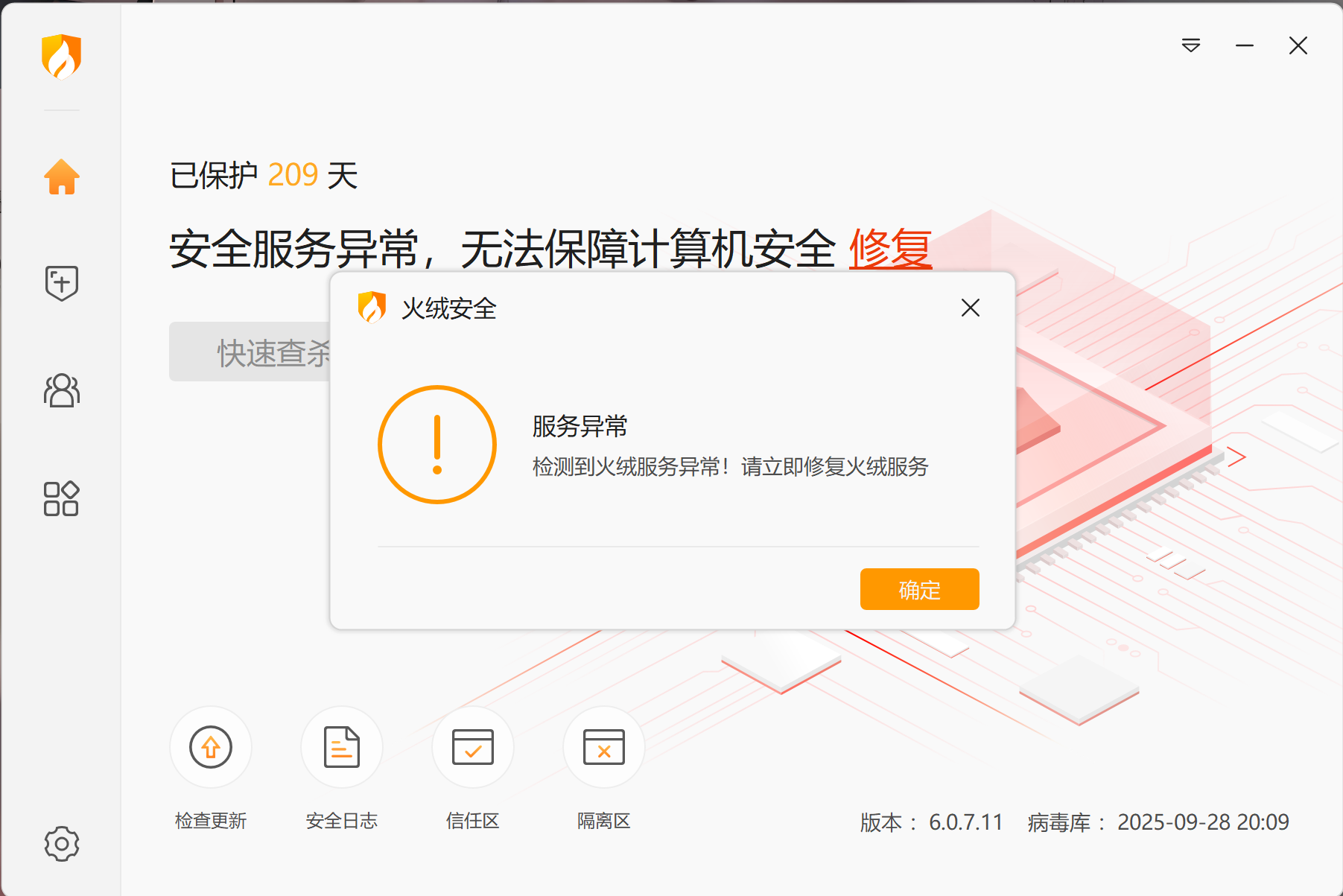Open 隔离区 quarantine icon

[604, 747]
